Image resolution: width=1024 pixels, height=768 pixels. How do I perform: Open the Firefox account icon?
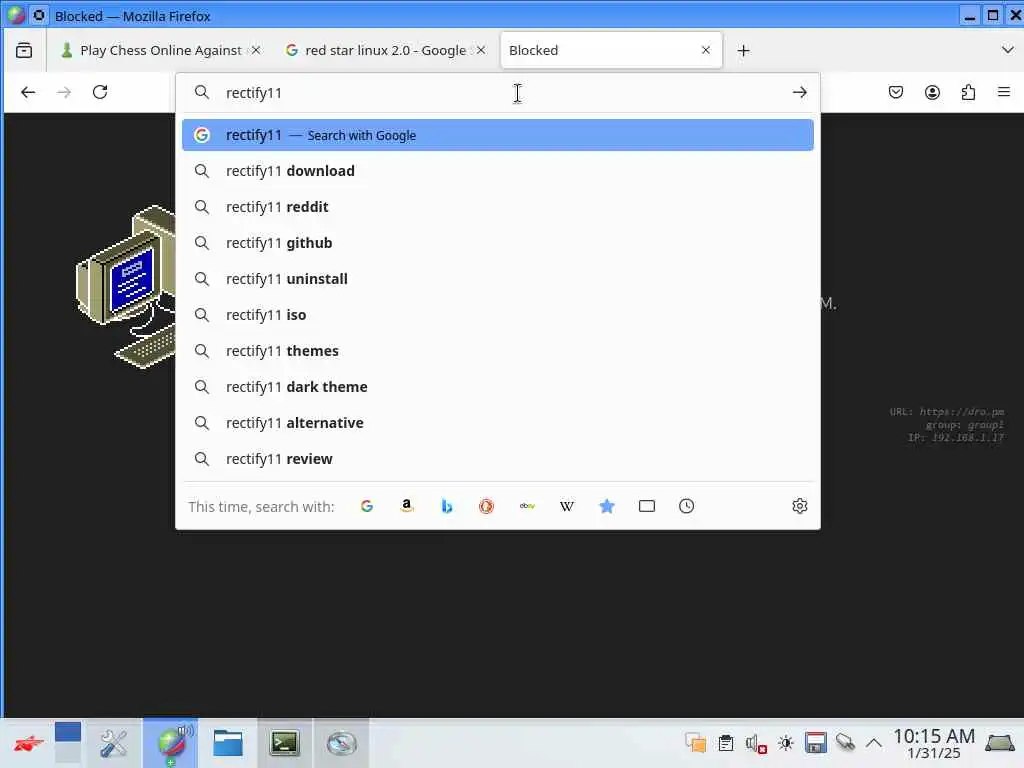tap(933, 93)
